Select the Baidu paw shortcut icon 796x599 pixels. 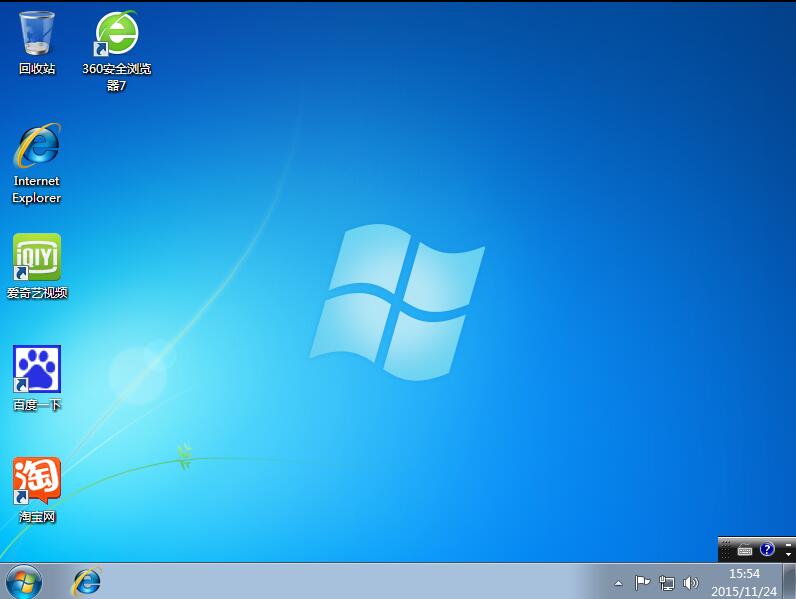coord(37,370)
